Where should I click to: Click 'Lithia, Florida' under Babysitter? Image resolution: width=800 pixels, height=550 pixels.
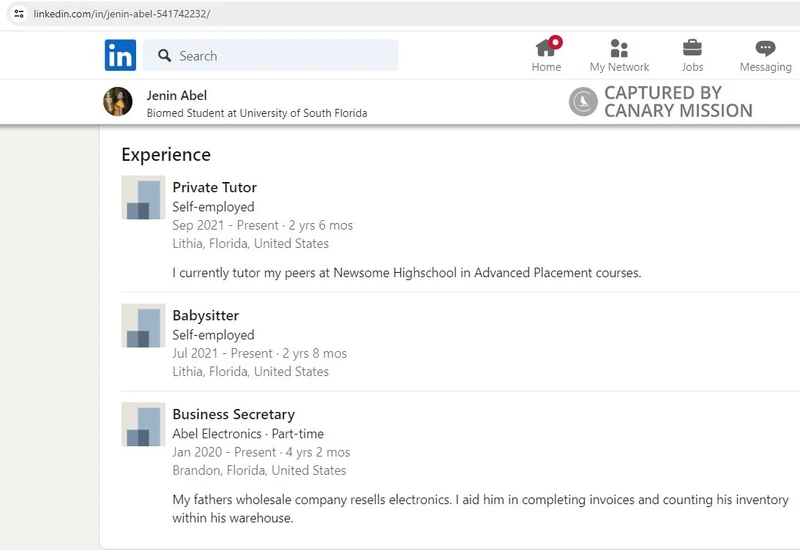point(251,371)
